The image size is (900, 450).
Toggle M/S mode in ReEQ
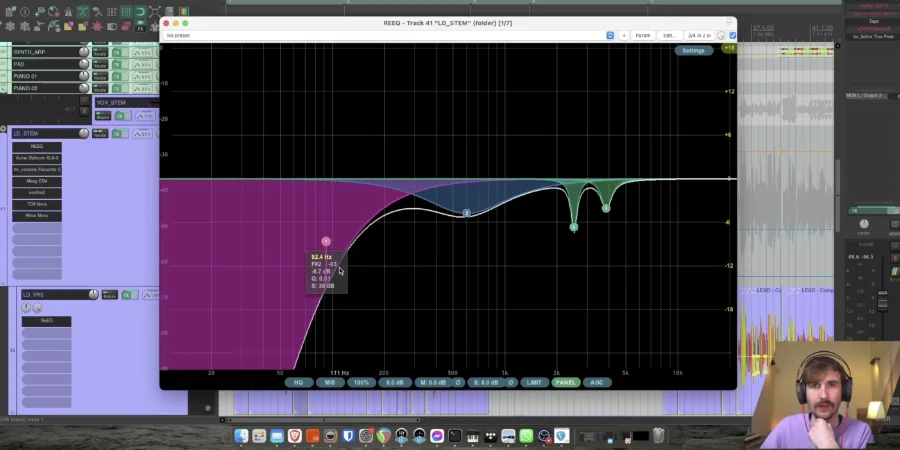click(330, 382)
